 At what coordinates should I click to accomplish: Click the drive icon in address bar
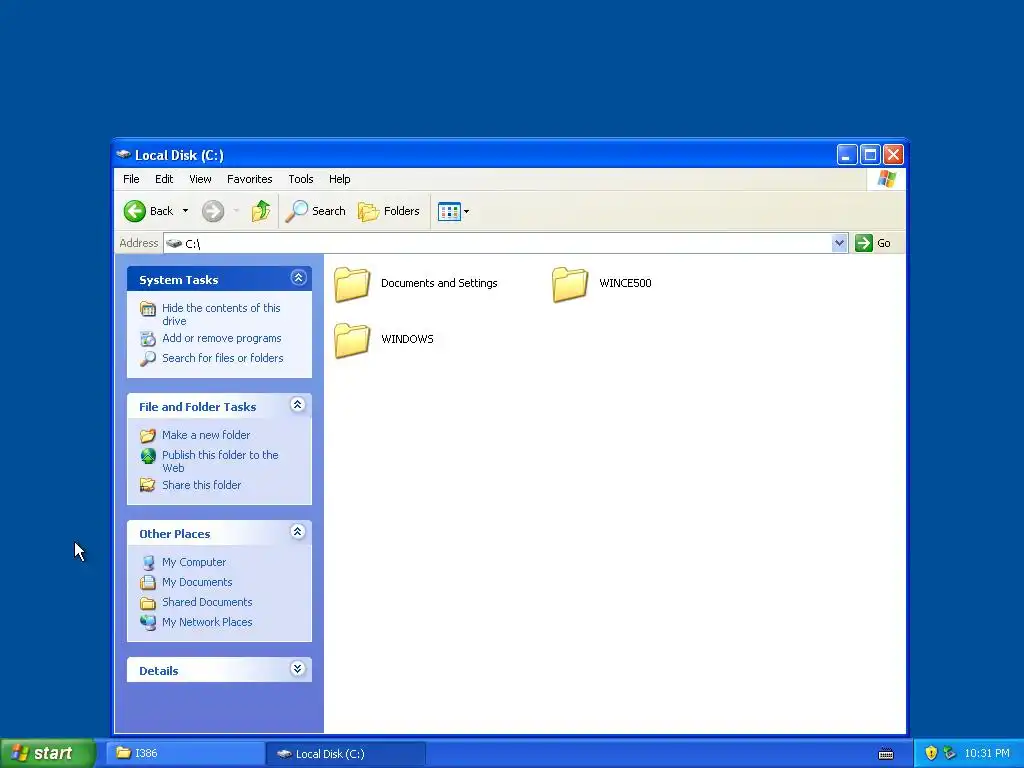(174, 243)
